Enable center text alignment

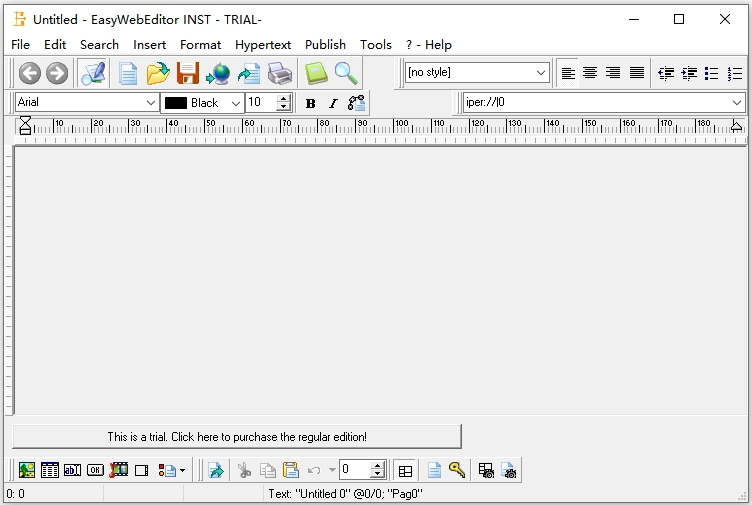pyautogui.click(x=590, y=73)
